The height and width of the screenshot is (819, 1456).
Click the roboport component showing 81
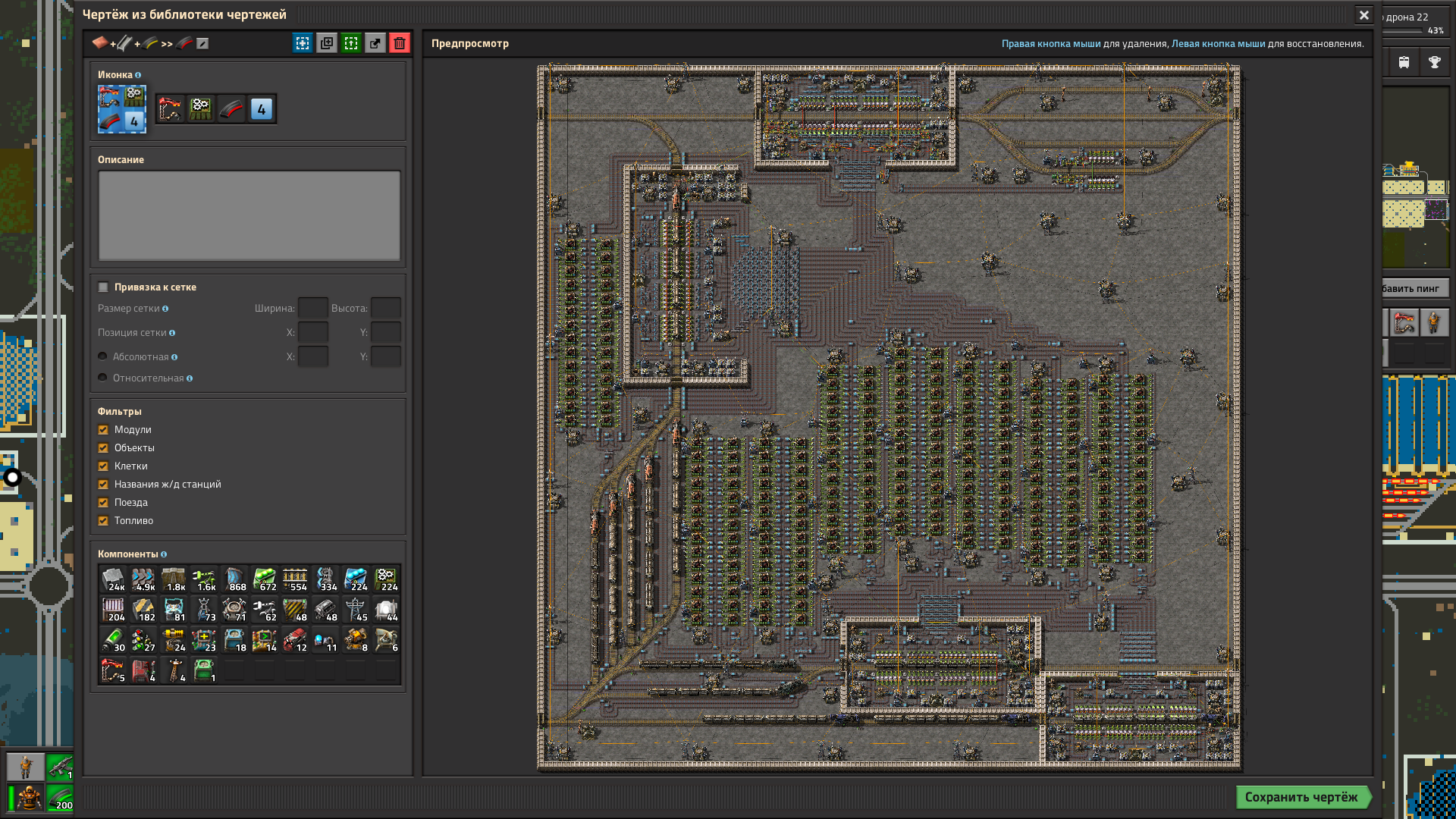(x=174, y=610)
